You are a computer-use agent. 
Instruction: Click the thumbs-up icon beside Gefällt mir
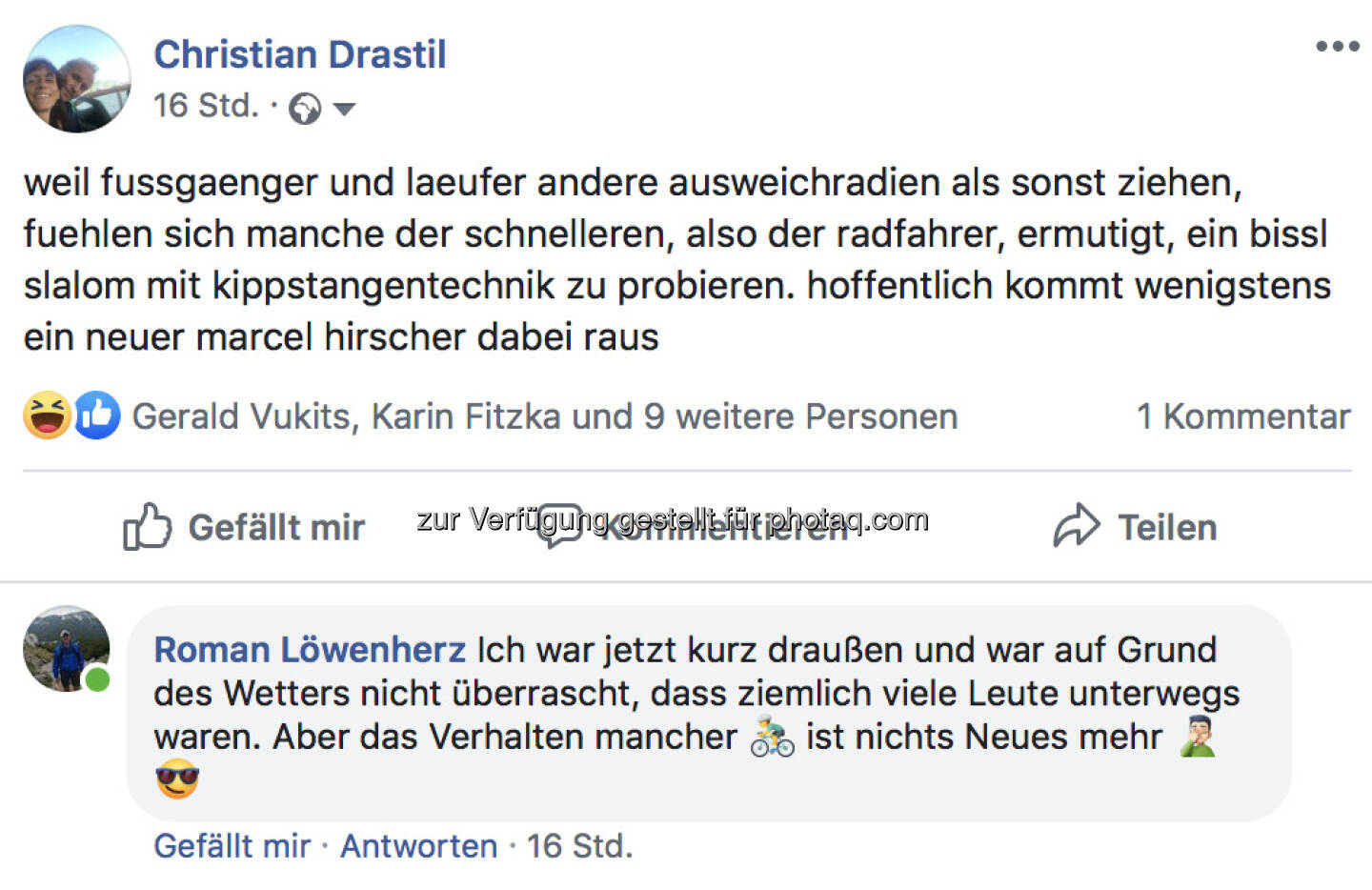[147, 527]
